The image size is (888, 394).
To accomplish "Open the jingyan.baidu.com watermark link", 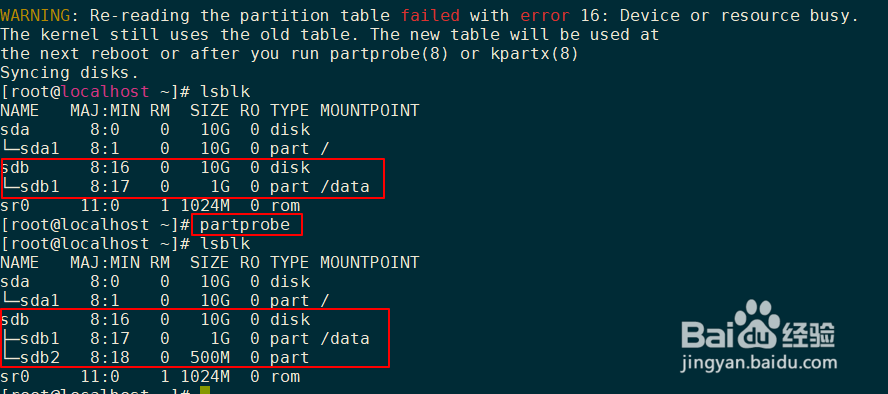I will tap(758, 362).
